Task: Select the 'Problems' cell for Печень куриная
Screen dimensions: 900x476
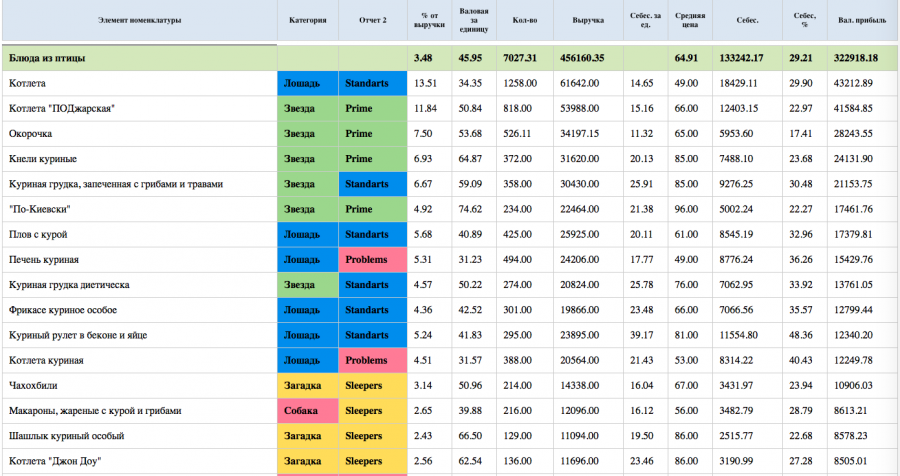Action: tap(373, 260)
